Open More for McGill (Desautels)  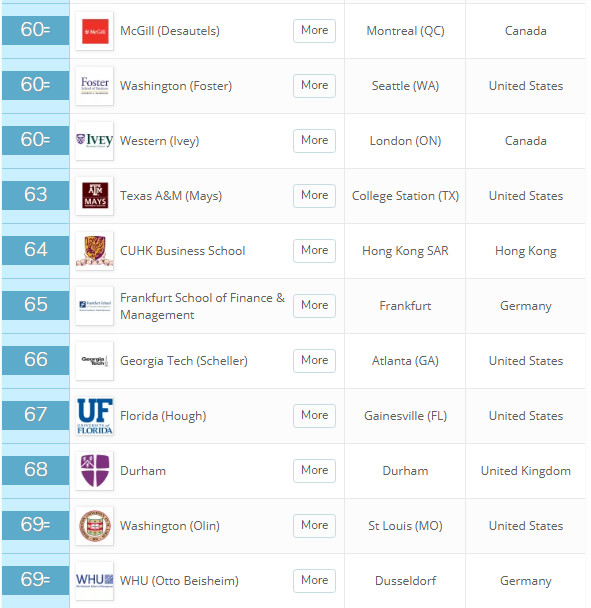[315, 31]
